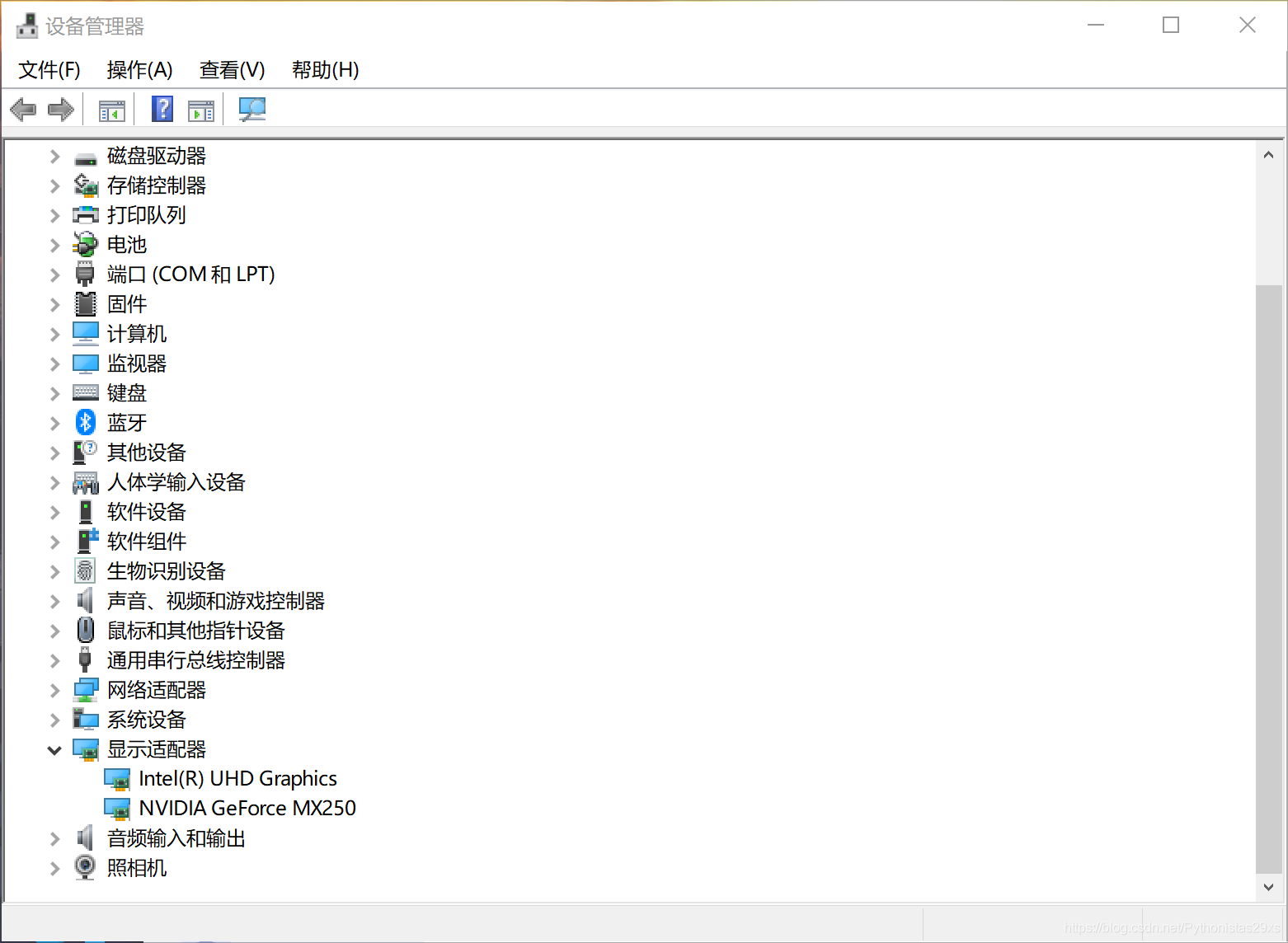Viewport: 1288px width, 943px height.
Task: Click the USB icon beside 通用串行总线控制器
Action: [x=85, y=659]
